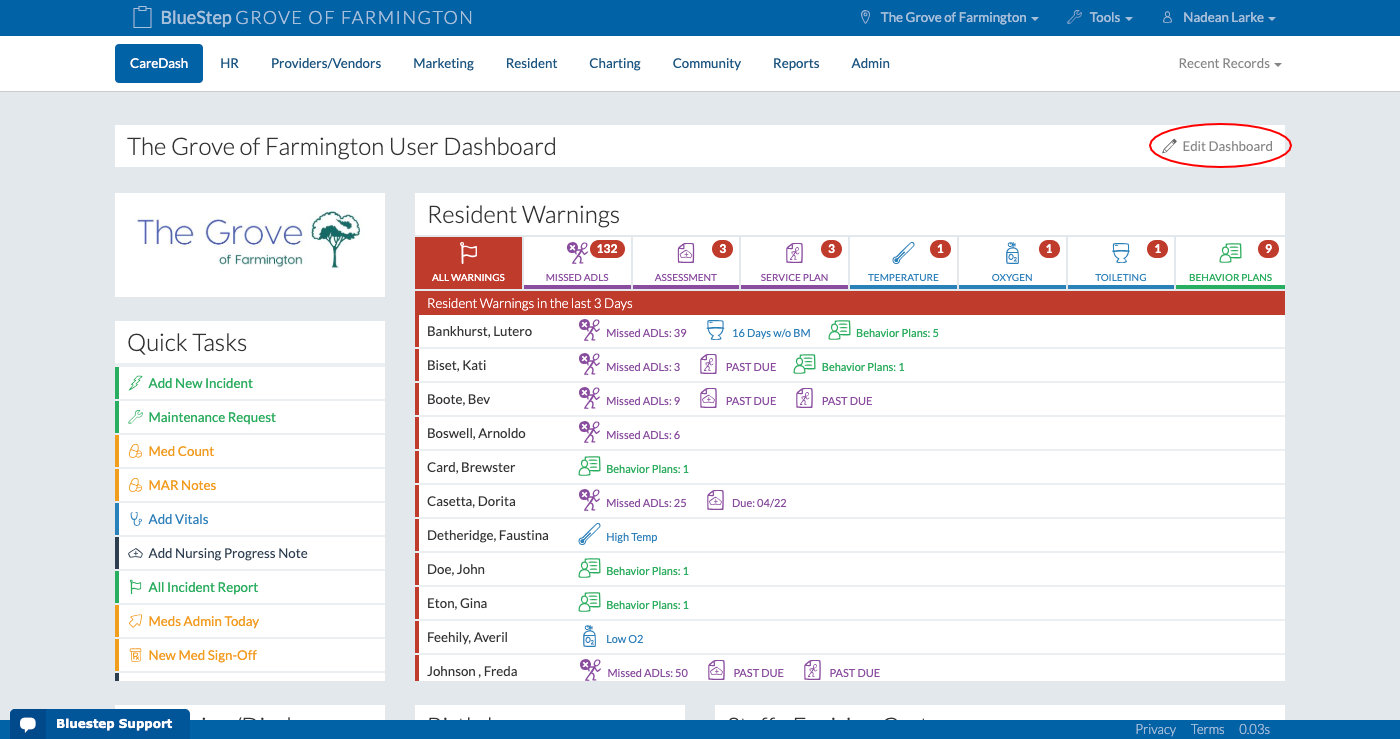The image size is (1400, 739).
Task: Click the Missed ADLs icon in Boswell row
Action: click(590, 433)
